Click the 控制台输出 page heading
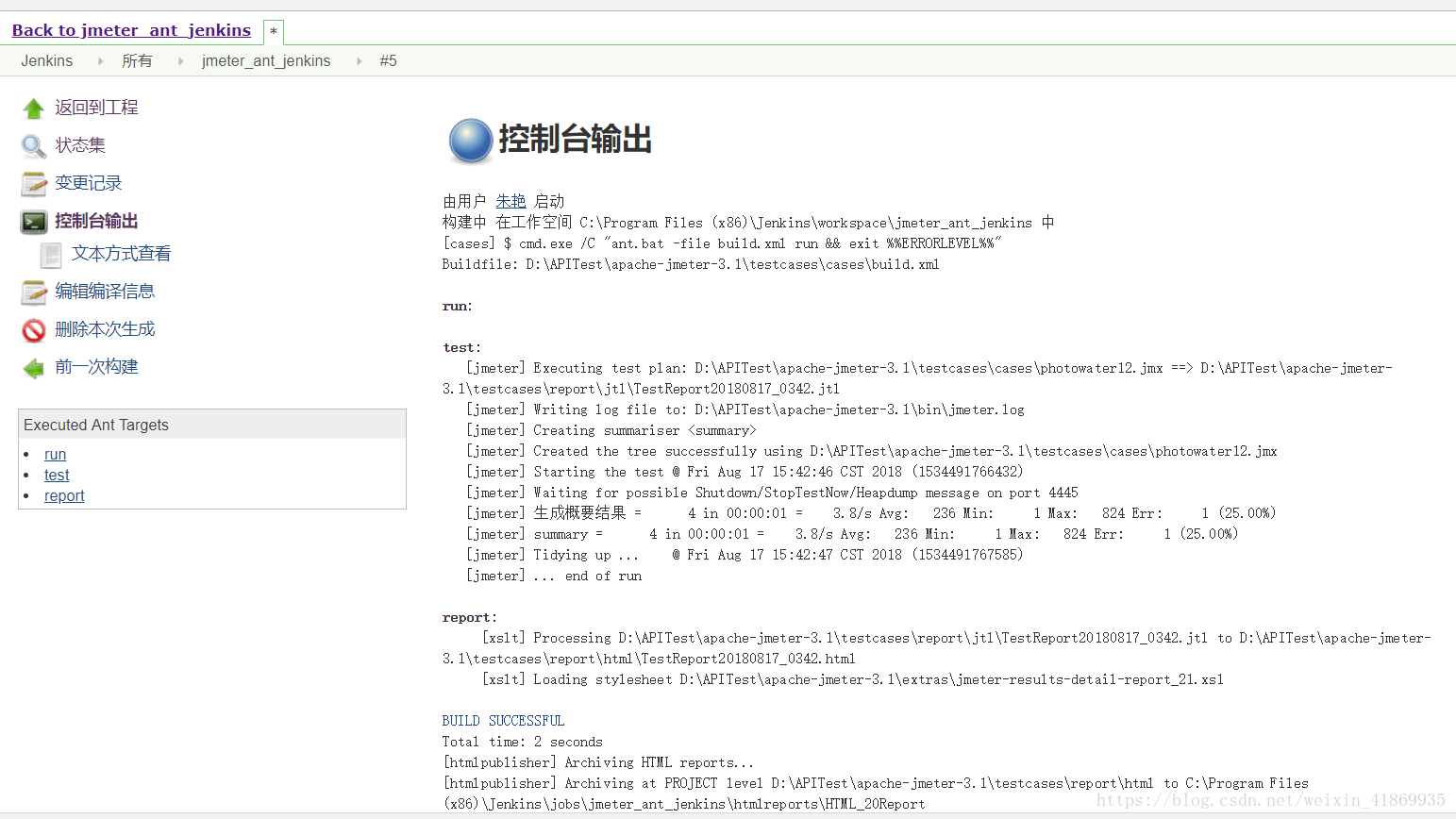The image size is (1456, 819). pos(576,140)
